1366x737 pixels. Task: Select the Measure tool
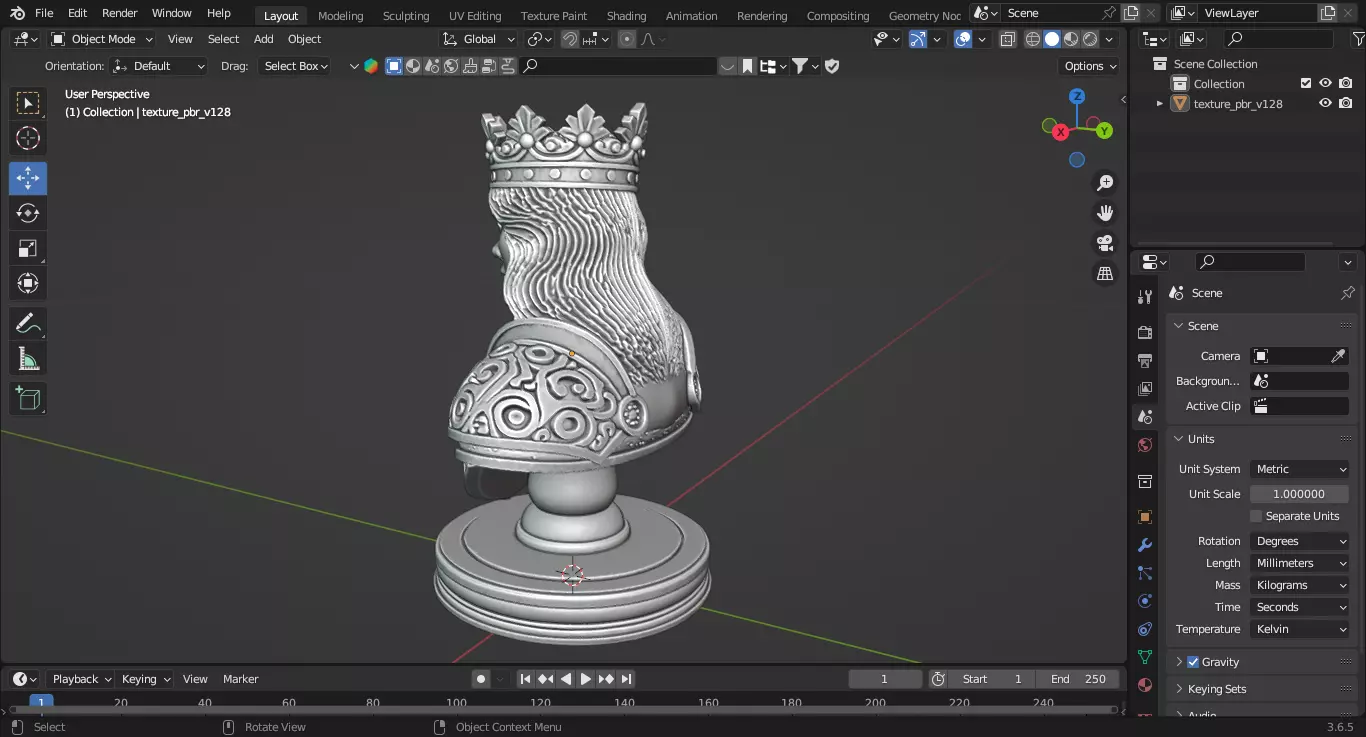point(28,359)
